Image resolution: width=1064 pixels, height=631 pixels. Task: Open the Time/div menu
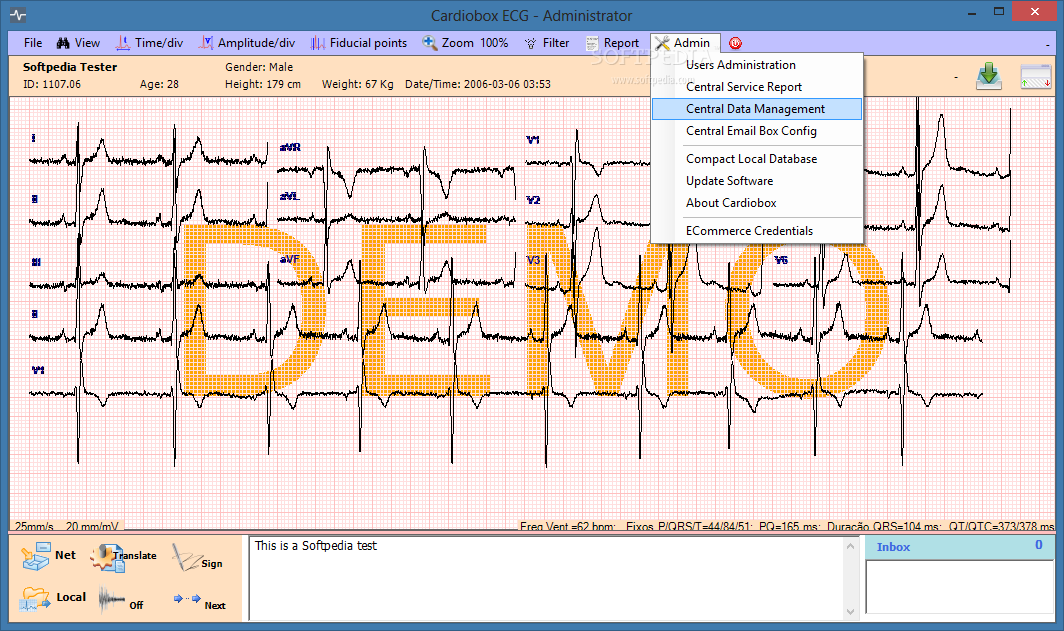tap(149, 43)
